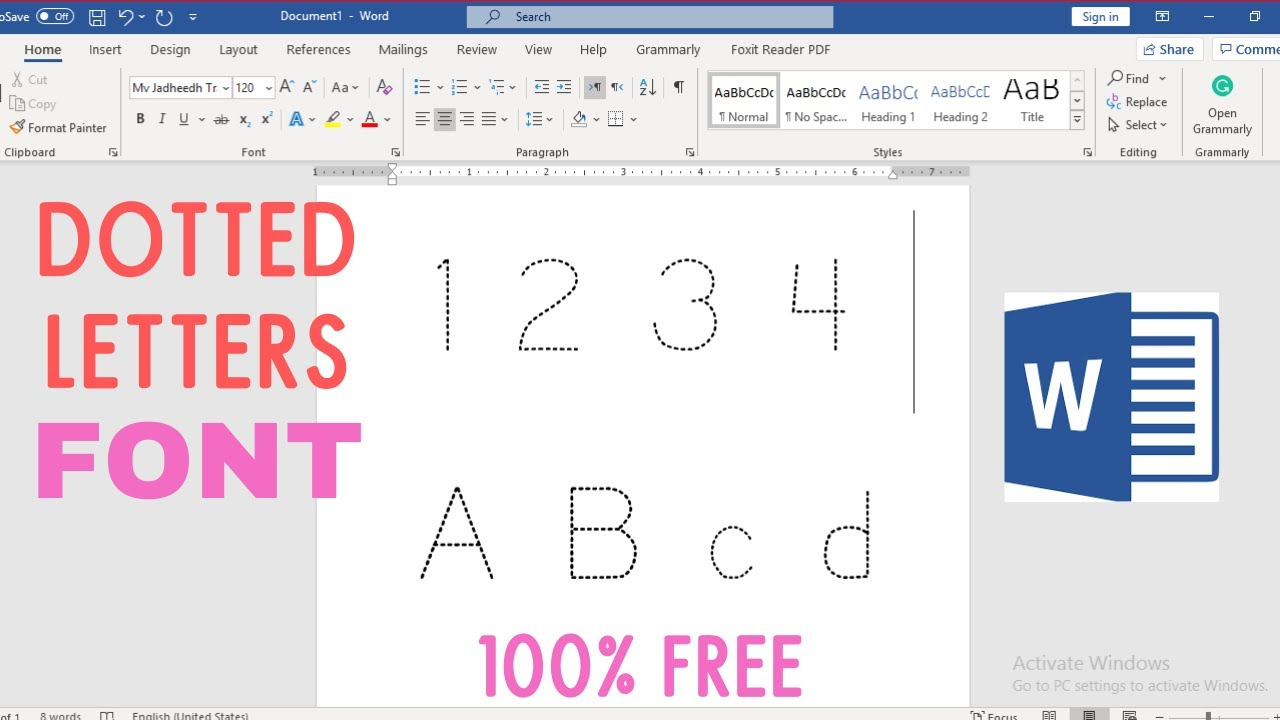Image resolution: width=1280 pixels, height=720 pixels.
Task: Enable justified text alignment
Action: pos(489,118)
